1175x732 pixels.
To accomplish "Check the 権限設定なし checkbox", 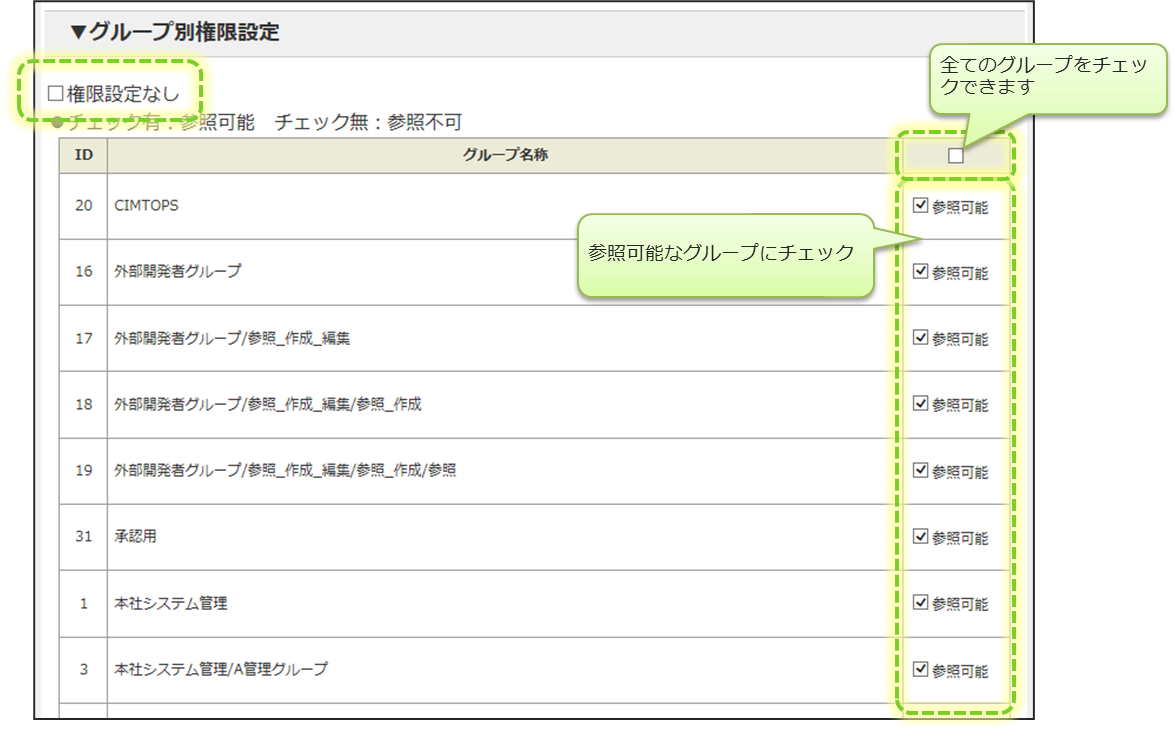I will [56, 95].
